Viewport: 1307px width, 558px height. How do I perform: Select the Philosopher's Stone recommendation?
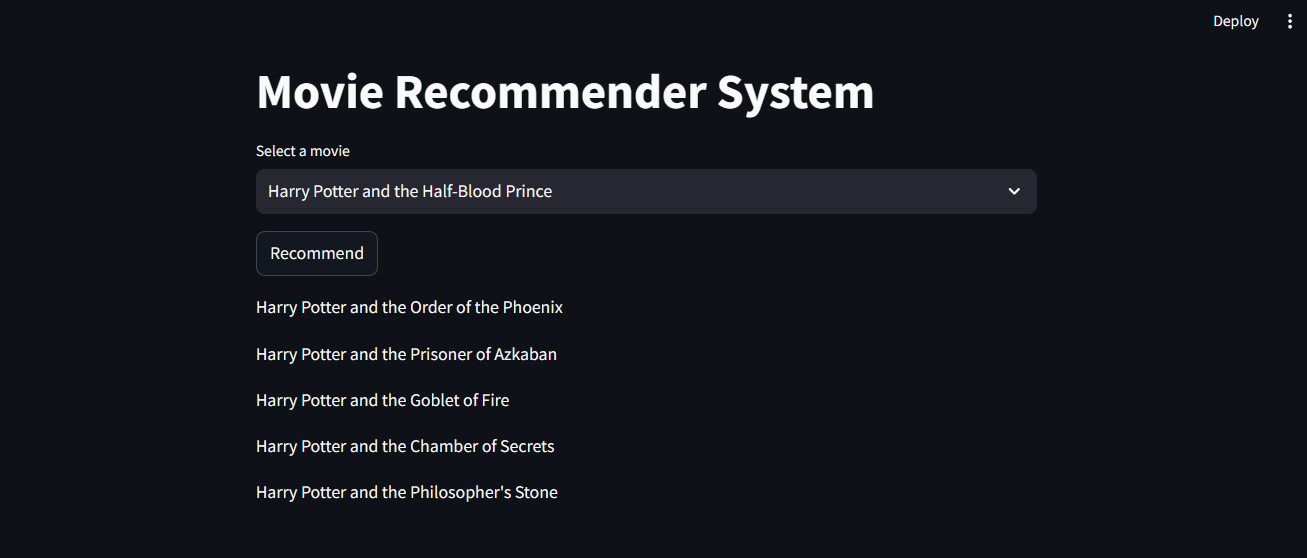406,492
